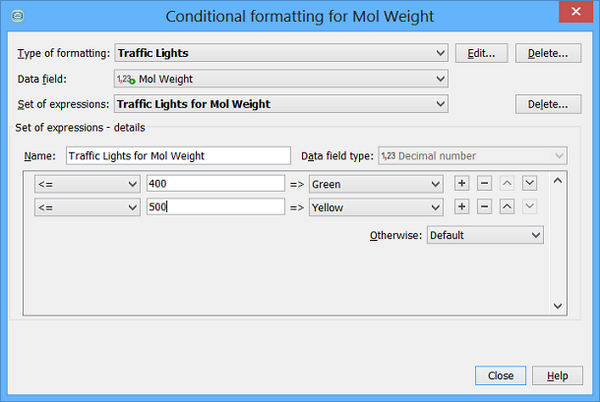Change the Yellow color dropdown
This screenshot has width=600, height=402.
click(375, 207)
